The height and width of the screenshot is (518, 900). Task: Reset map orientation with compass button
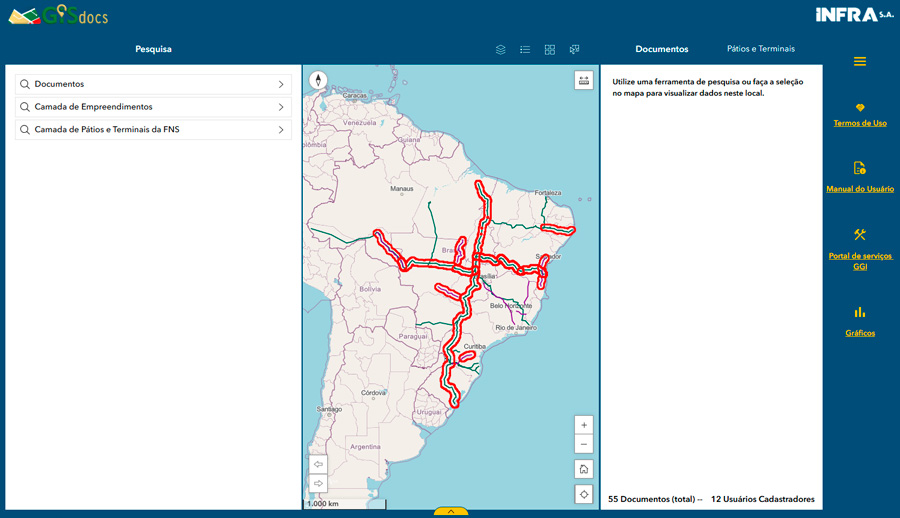tap(318, 80)
